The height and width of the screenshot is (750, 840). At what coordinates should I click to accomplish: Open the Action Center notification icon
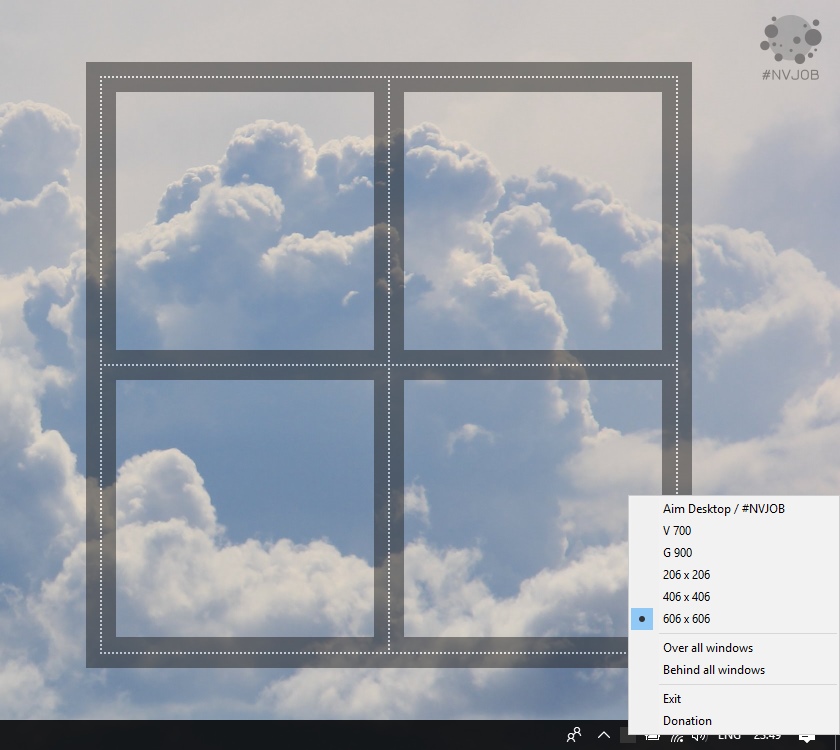click(x=806, y=738)
